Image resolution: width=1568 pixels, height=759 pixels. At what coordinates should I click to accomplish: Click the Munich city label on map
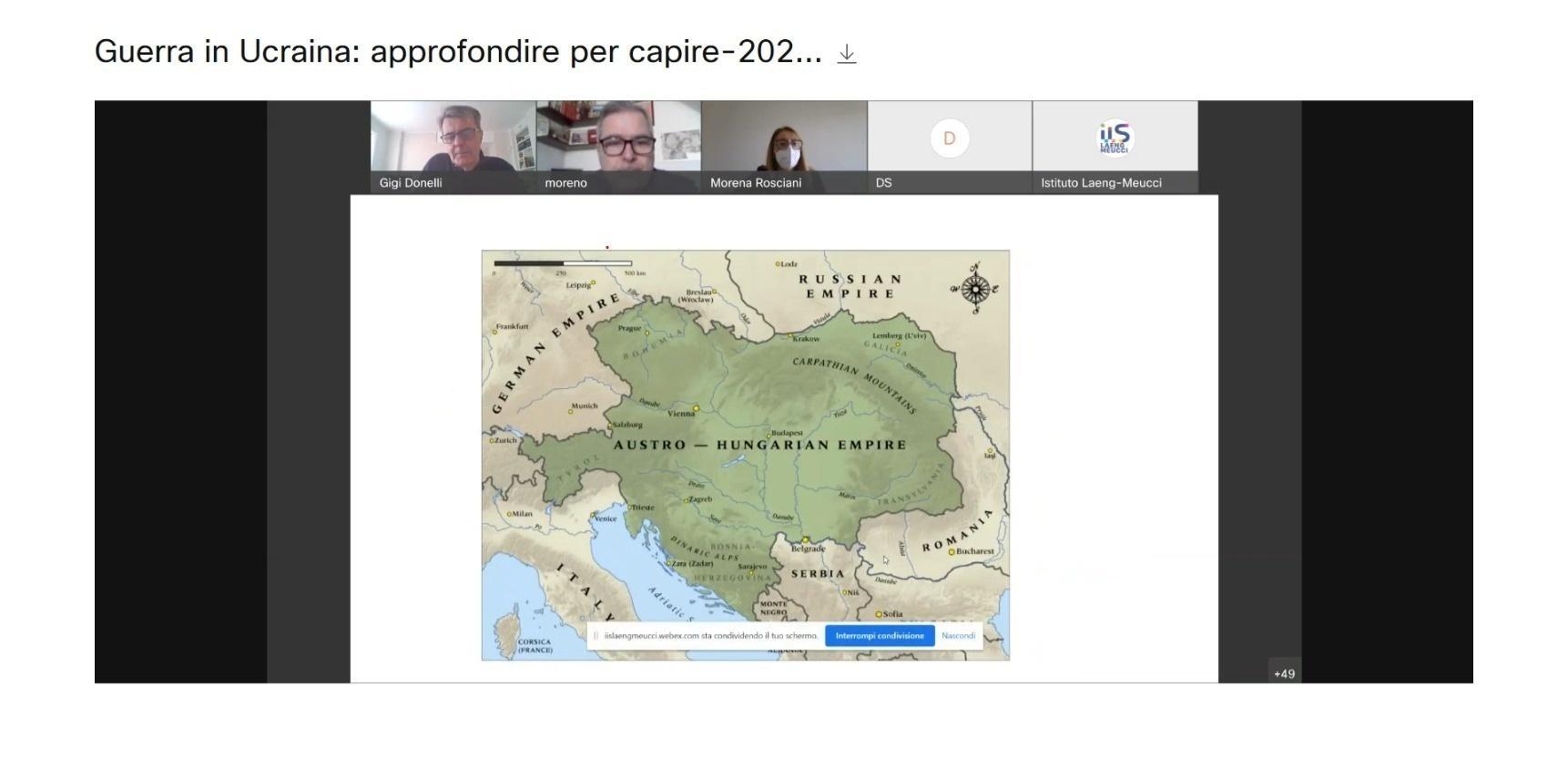(585, 406)
